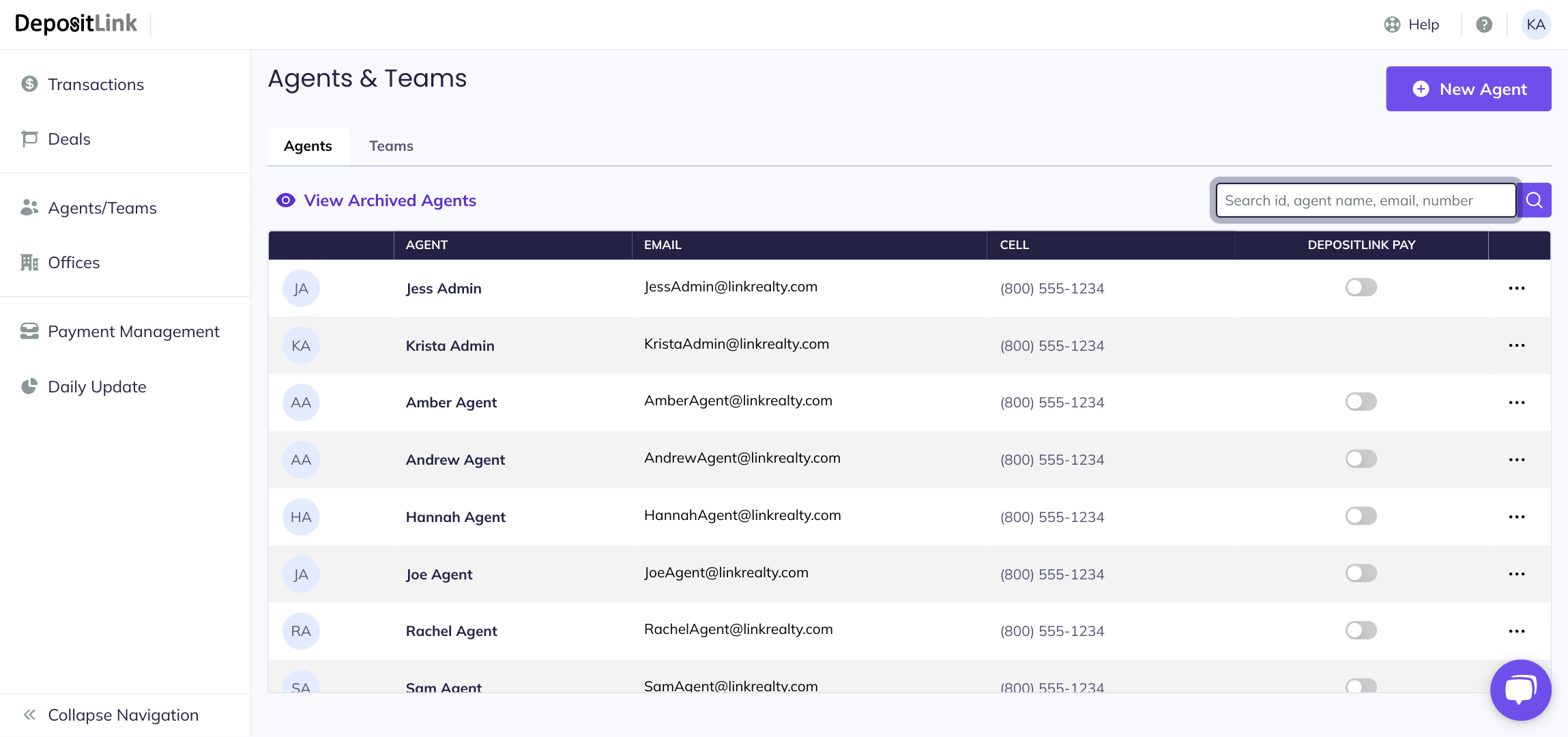Click the search magnifier button
The image size is (1568, 737).
coord(1534,200)
